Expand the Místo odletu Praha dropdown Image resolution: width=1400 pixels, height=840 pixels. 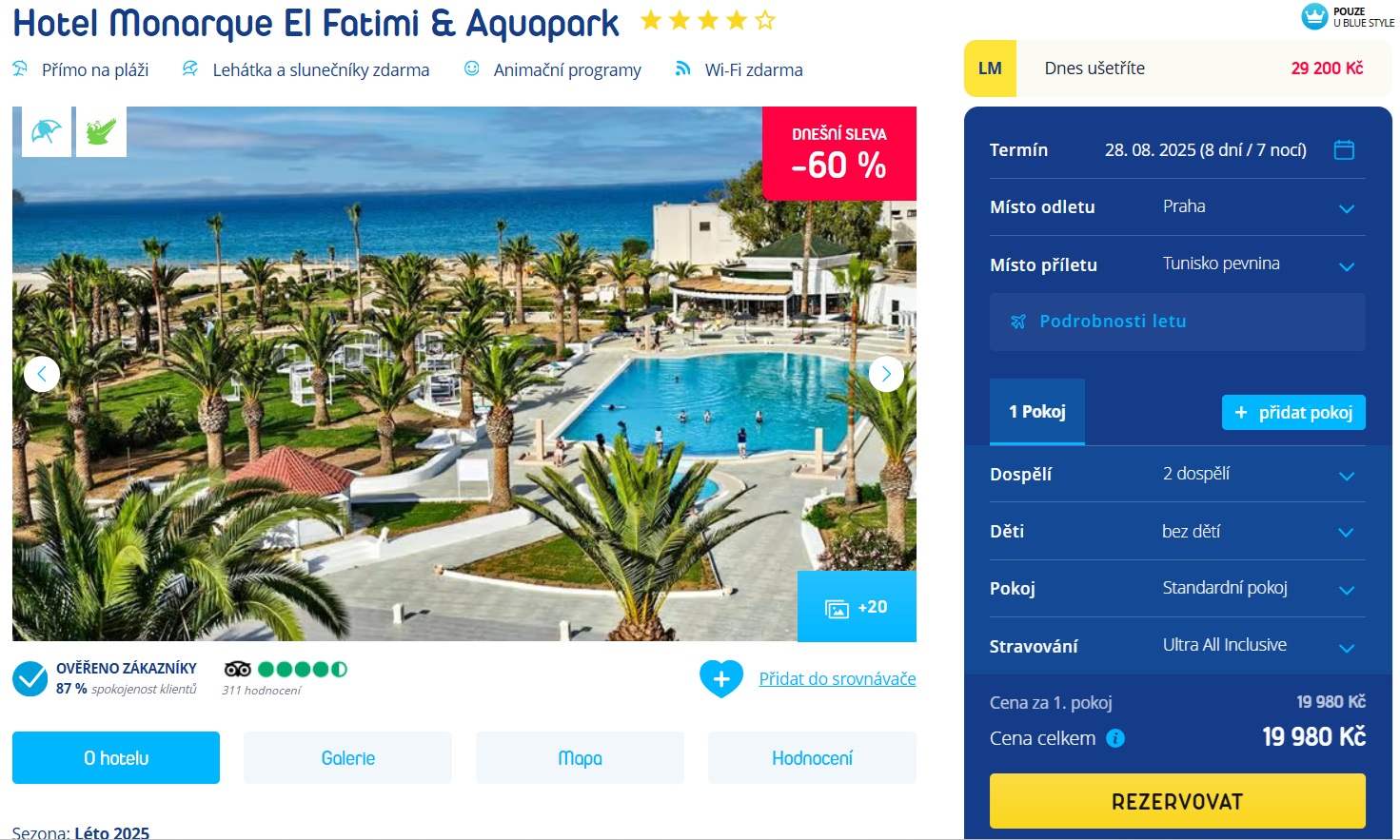(1177, 206)
